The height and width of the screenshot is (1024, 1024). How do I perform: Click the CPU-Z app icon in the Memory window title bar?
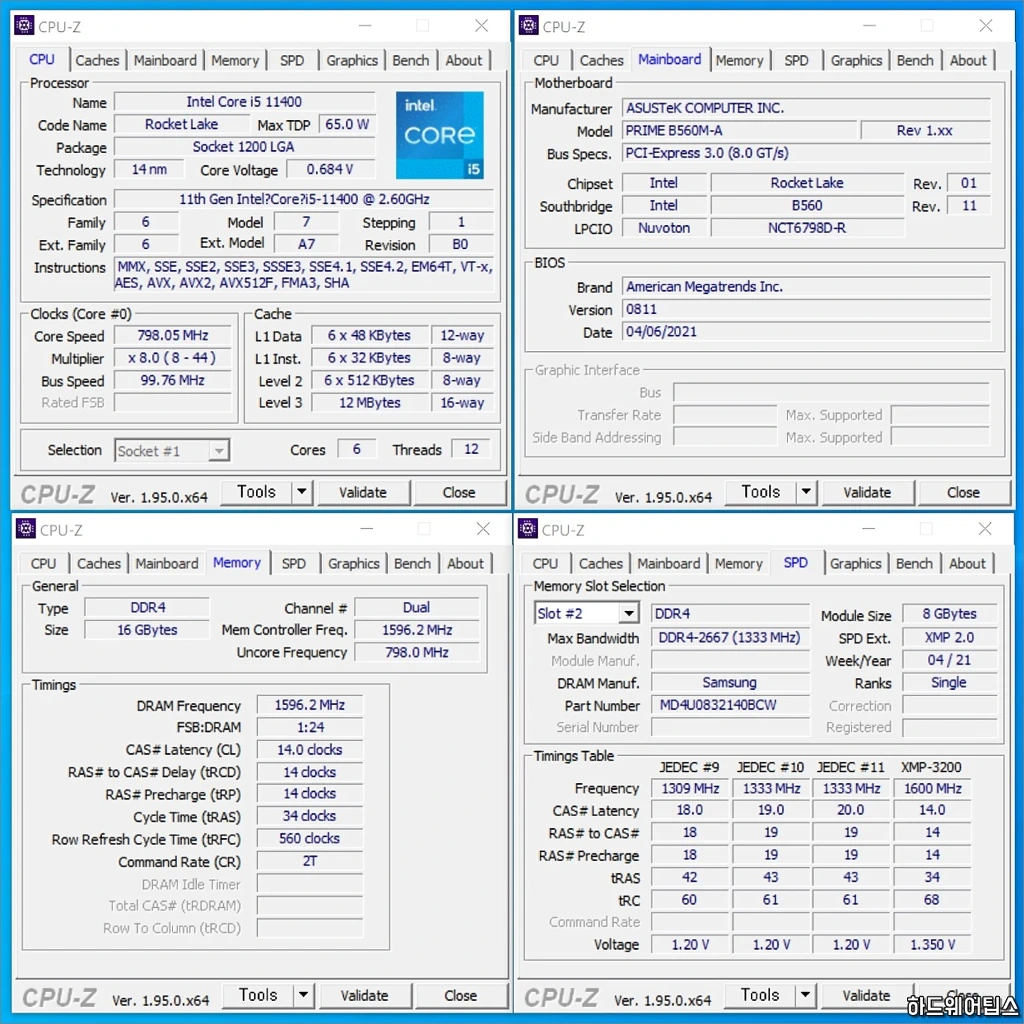(25, 528)
